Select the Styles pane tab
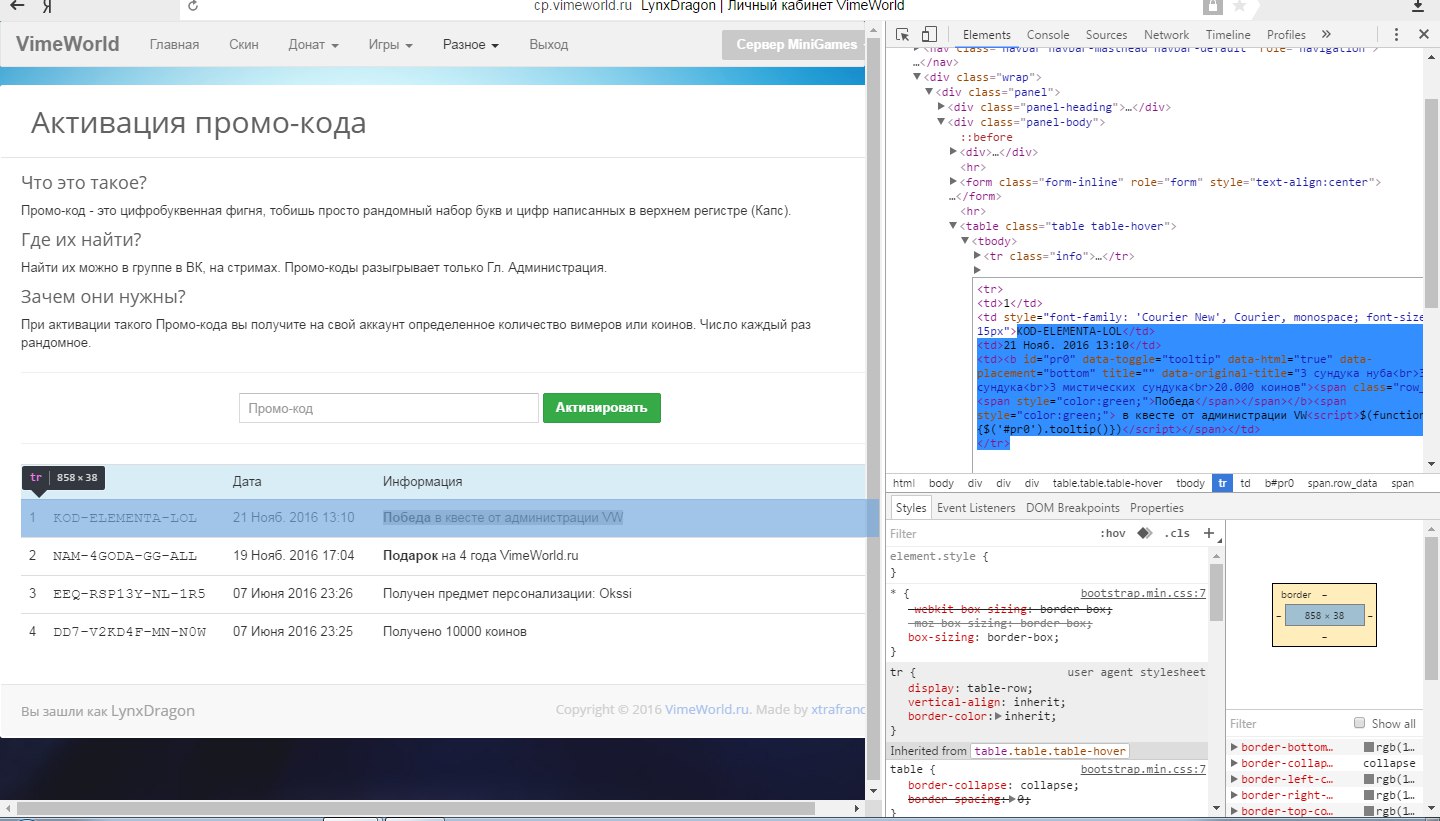1440x821 pixels. click(911, 508)
